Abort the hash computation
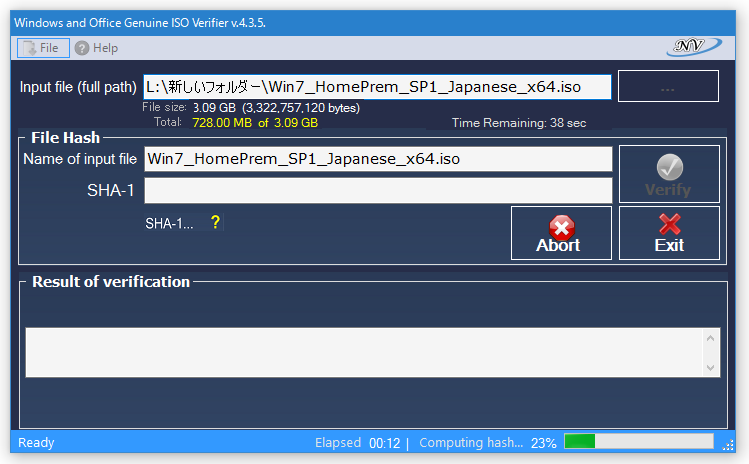The width and height of the screenshot is (749, 464). tap(561, 233)
